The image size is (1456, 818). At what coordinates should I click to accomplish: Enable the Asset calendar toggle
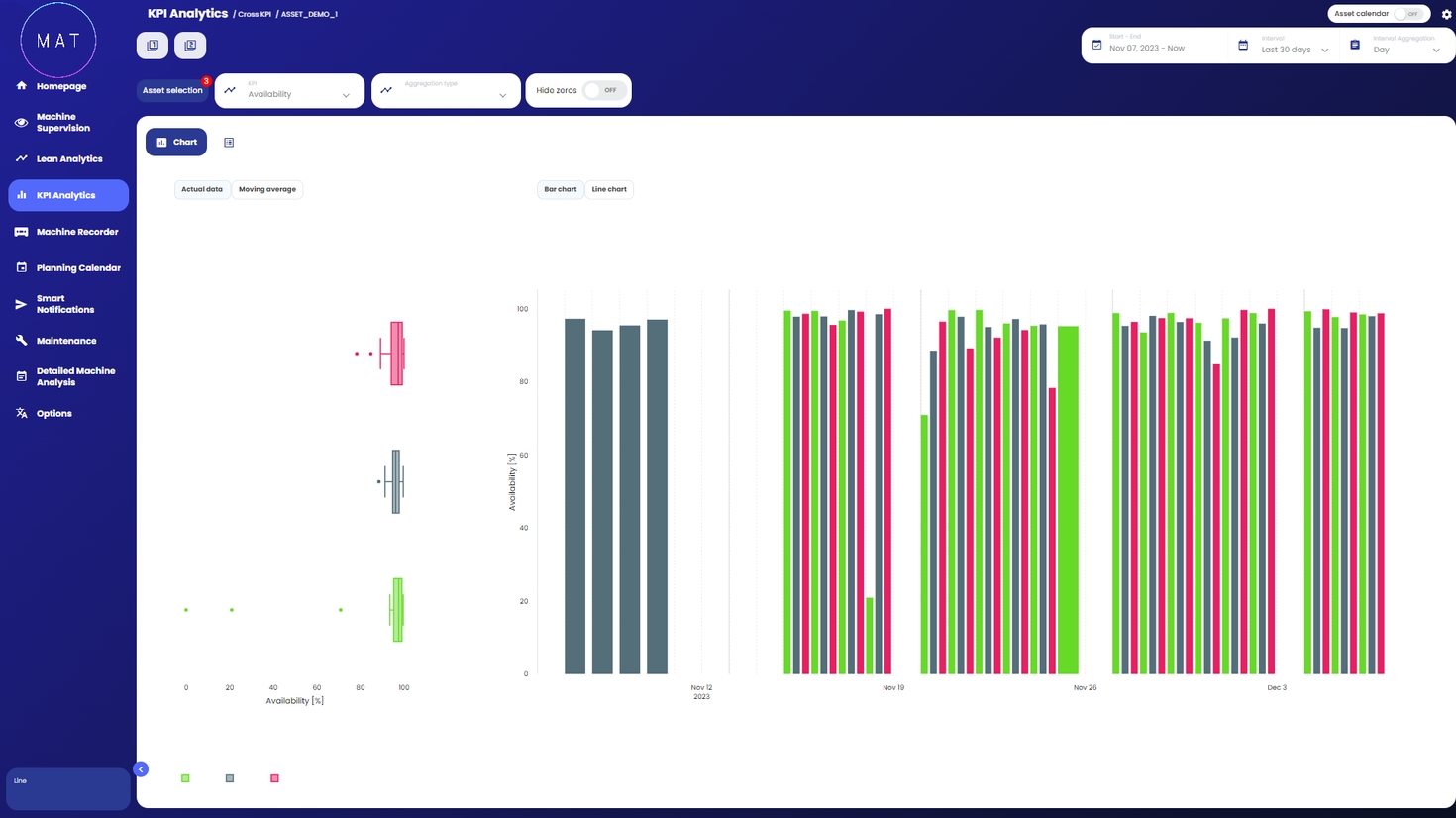pos(1407,14)
